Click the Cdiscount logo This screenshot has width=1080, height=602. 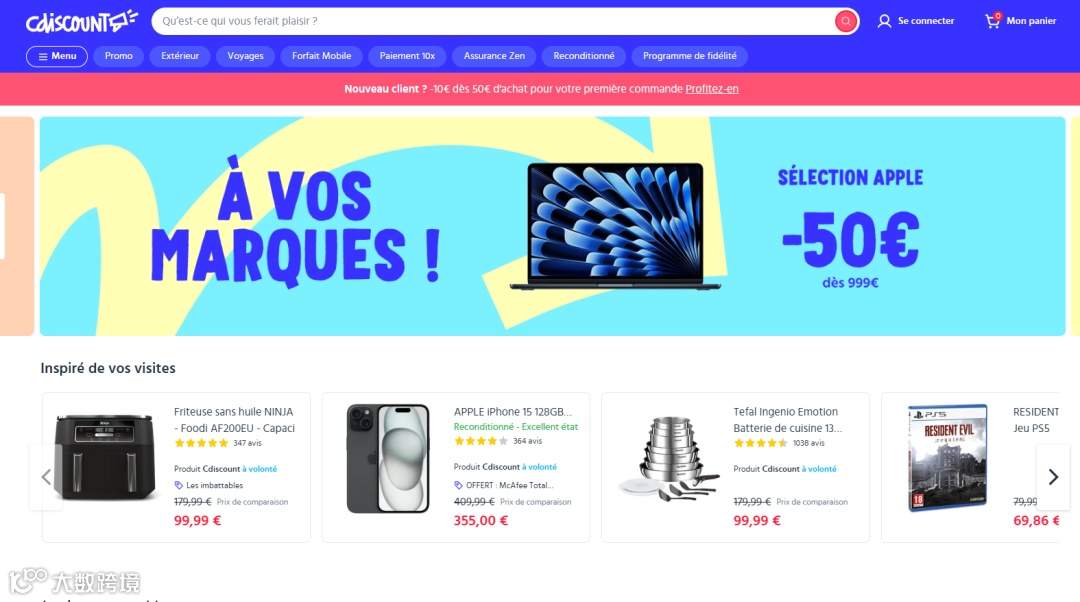pos(82,21)
